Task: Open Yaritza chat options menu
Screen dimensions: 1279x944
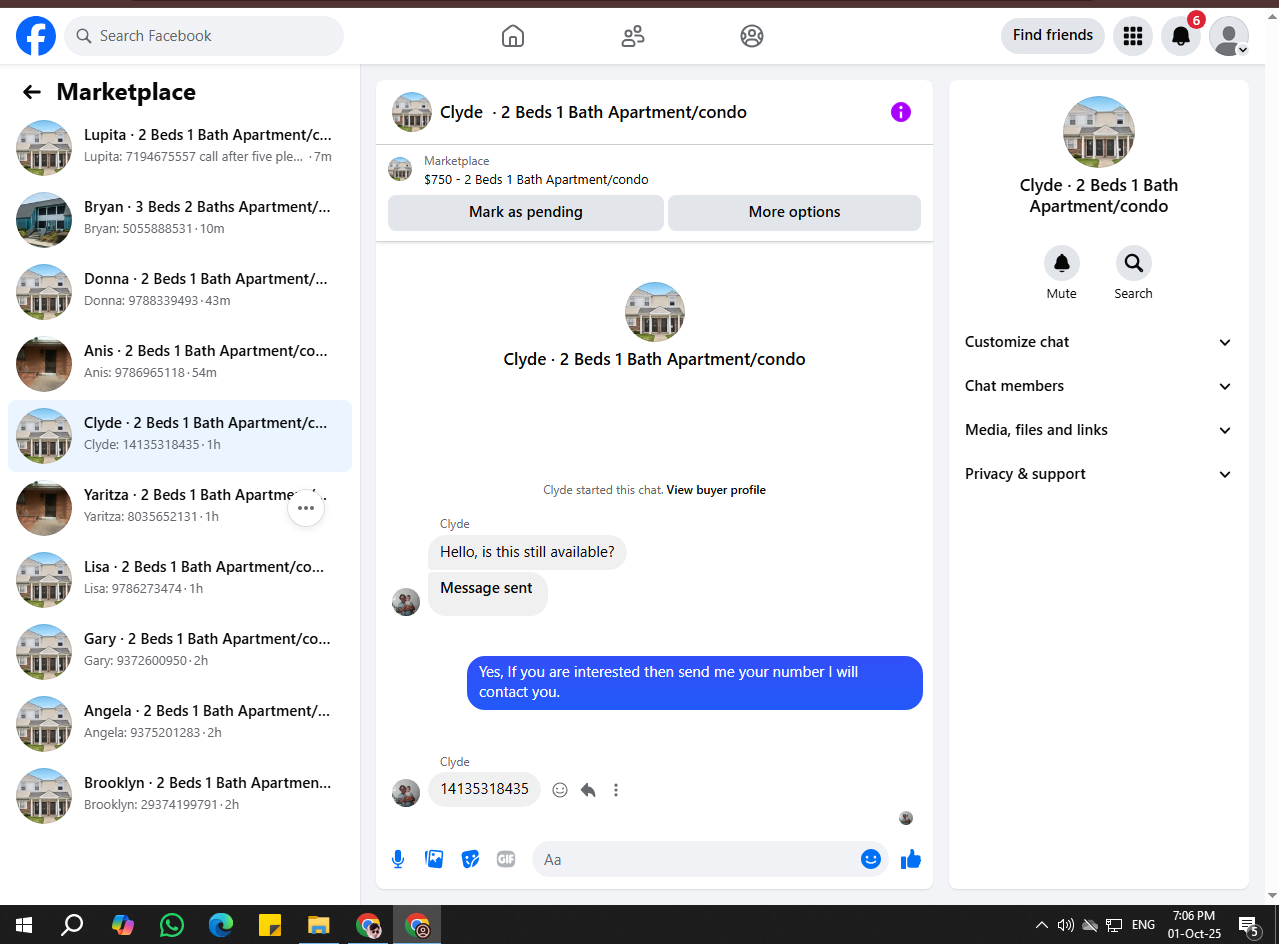Action: [x=306, y=508]
